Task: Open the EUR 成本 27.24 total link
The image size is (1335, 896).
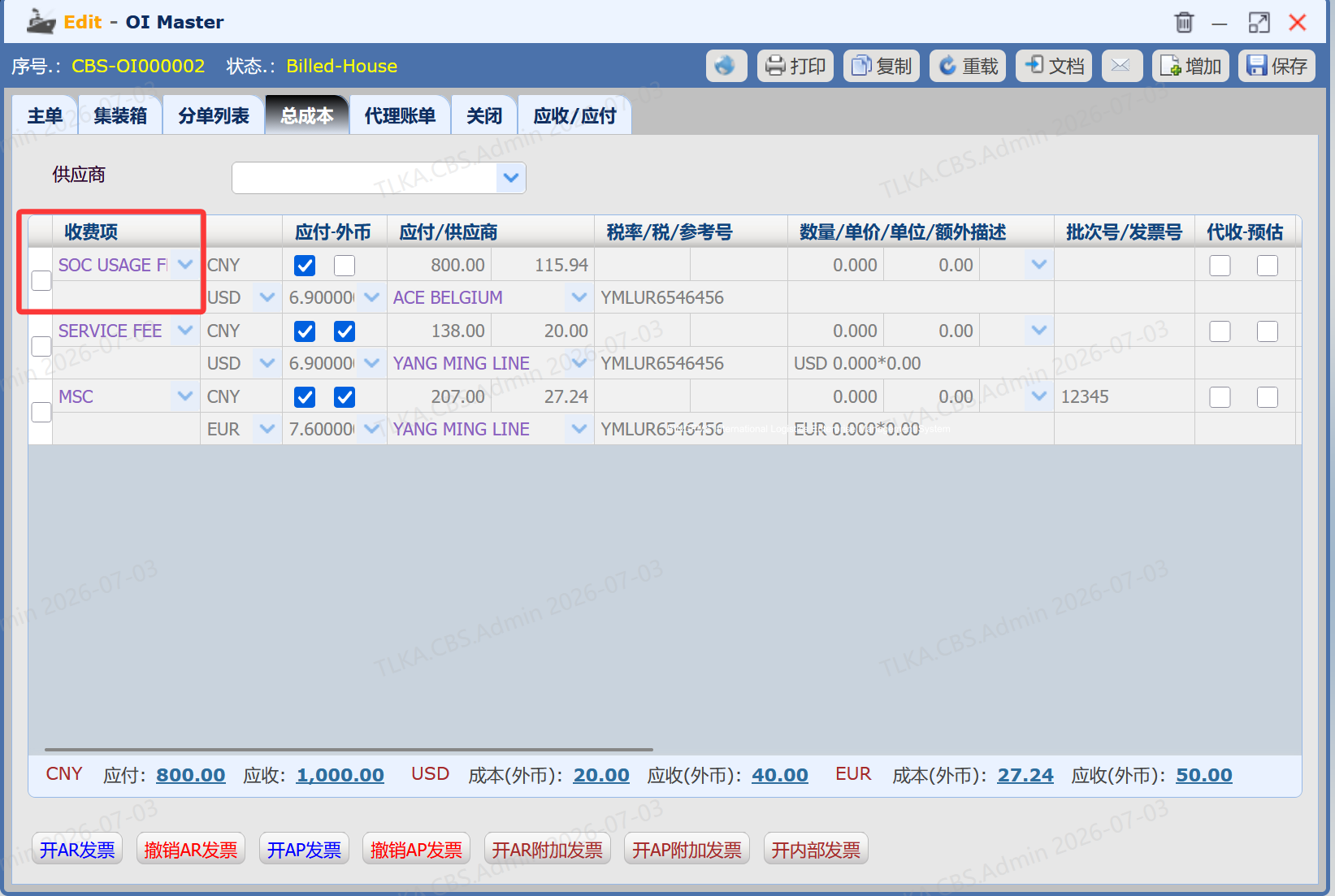Action: [1025, 775]
